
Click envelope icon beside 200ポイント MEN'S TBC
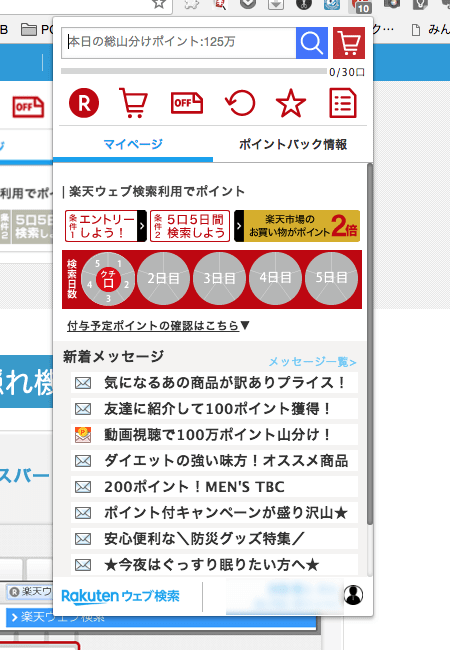(83, 487)
